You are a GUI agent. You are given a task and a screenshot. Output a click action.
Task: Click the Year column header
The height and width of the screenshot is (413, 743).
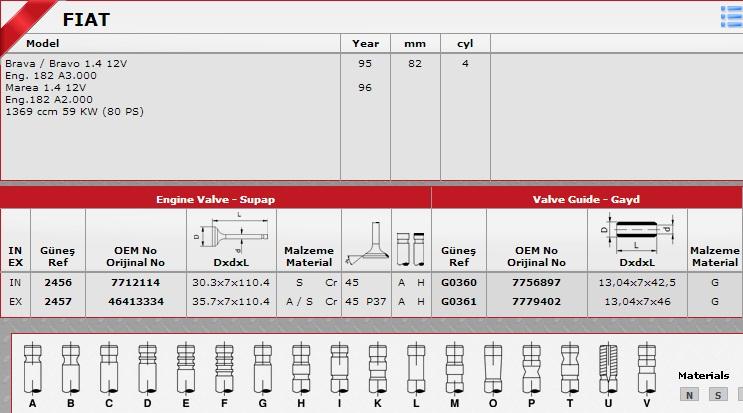pyautogui.click(x=365, y=44)
